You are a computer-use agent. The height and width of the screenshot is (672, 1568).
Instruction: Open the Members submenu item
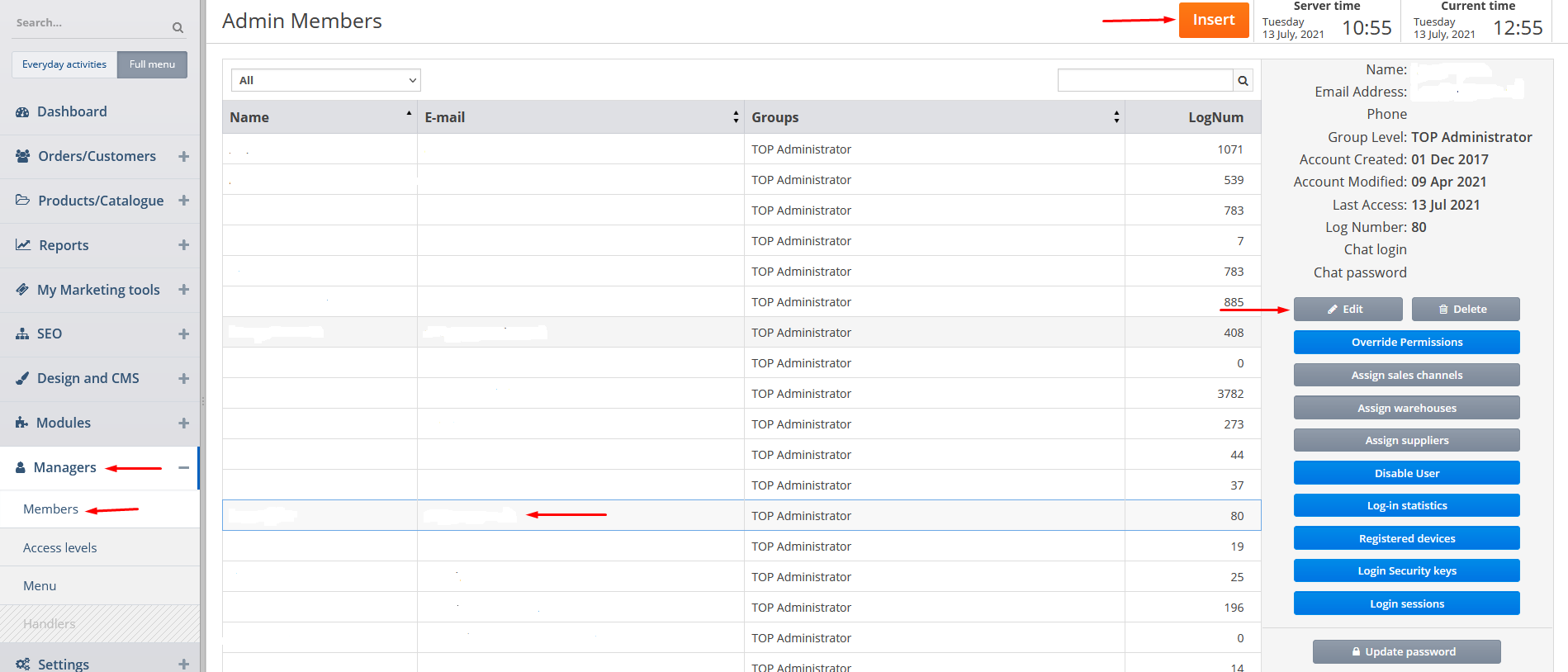point(51,509)
